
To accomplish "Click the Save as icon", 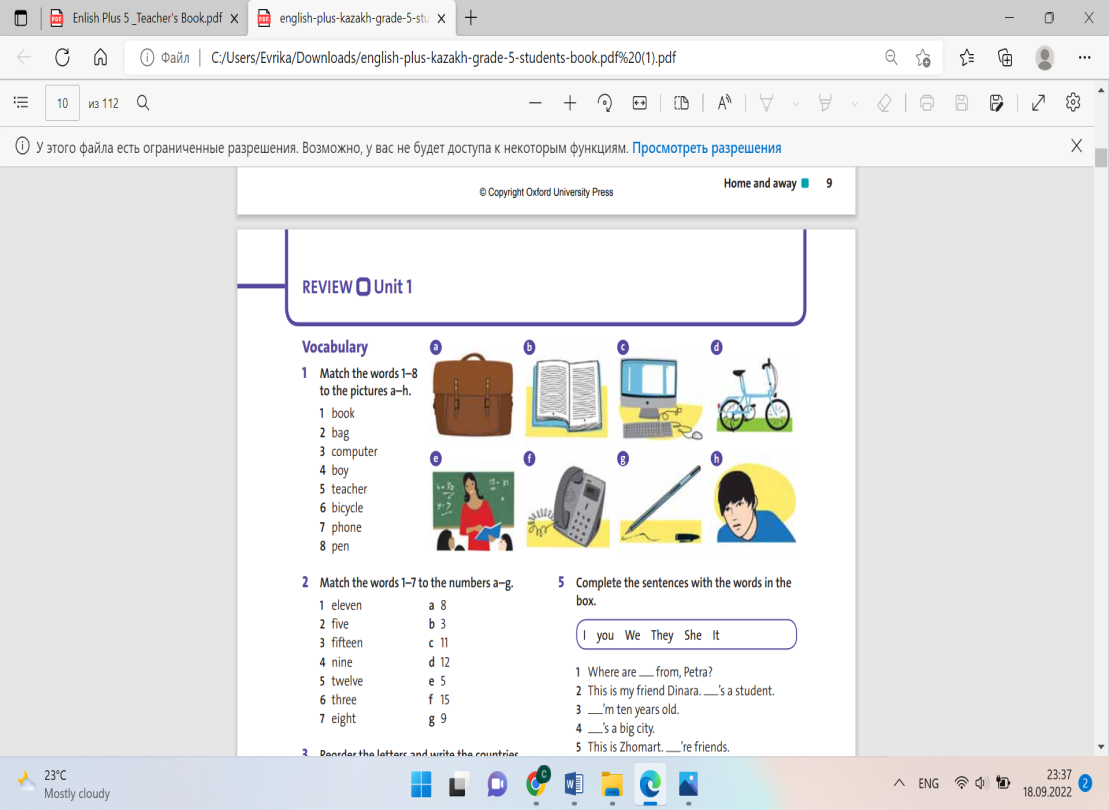I will tap(996, 103).
